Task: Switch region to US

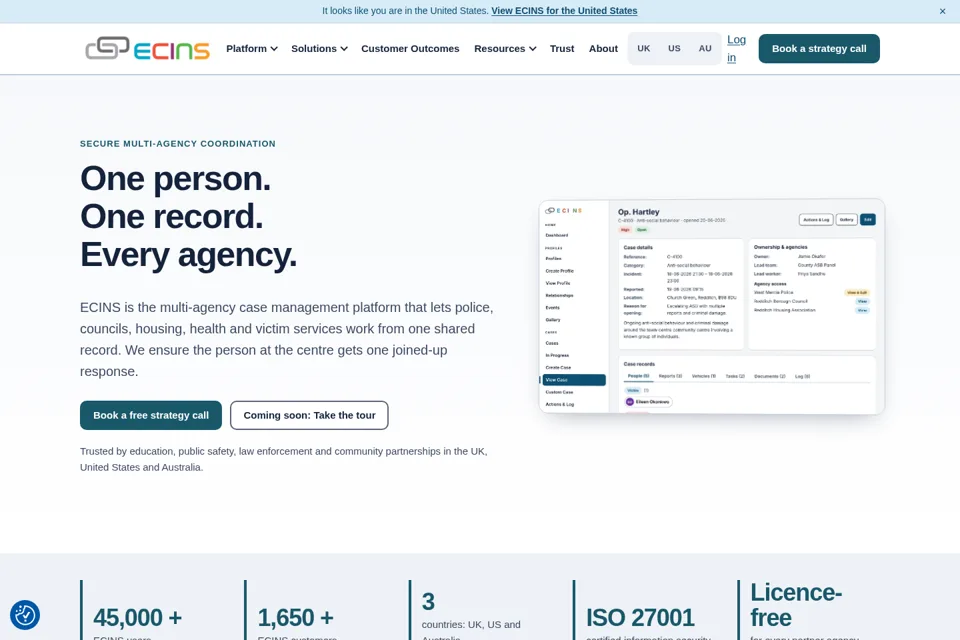Action: pyautogui.click(x=674, y=48)
